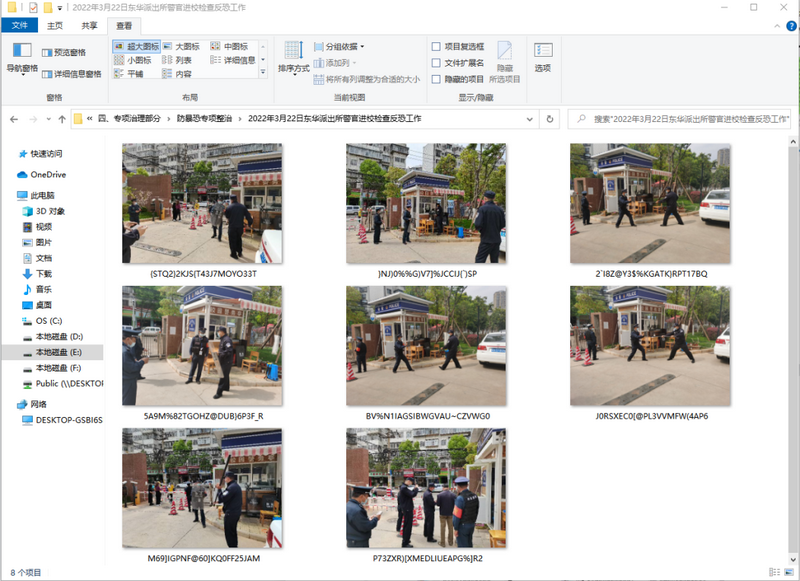Screen dimensions: 800x581
Task: Select thumbnail P73ZXR)[XMEDLIUEAPG%]R2
Action: point(427,495)
